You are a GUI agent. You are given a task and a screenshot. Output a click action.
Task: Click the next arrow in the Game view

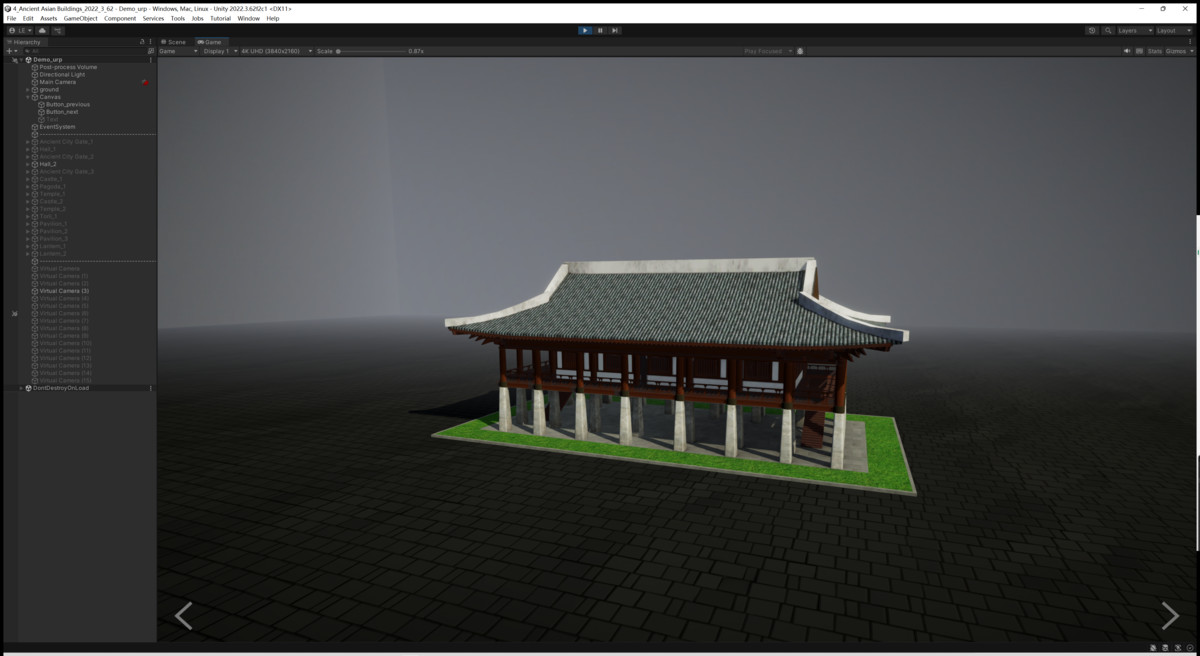click(1168, 616)
